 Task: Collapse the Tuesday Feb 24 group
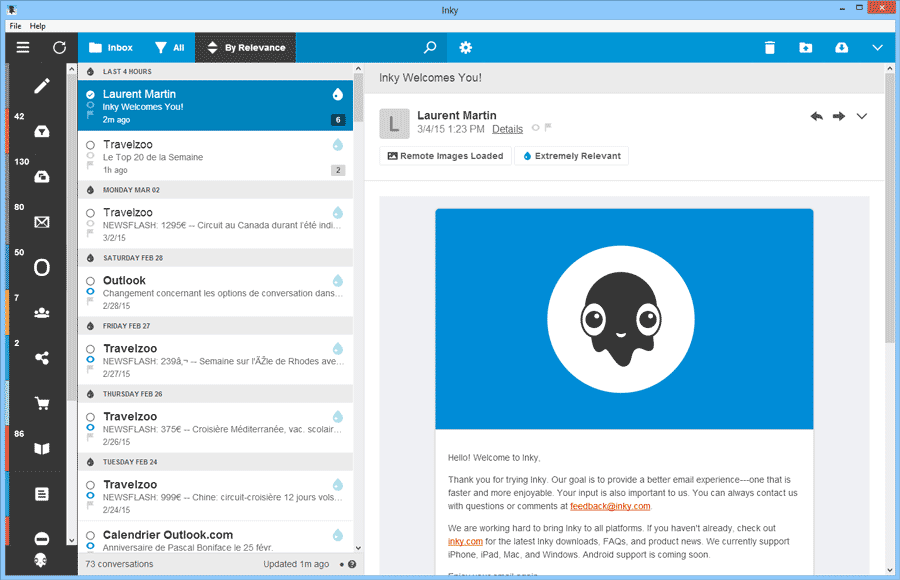[x=215, y=462]
